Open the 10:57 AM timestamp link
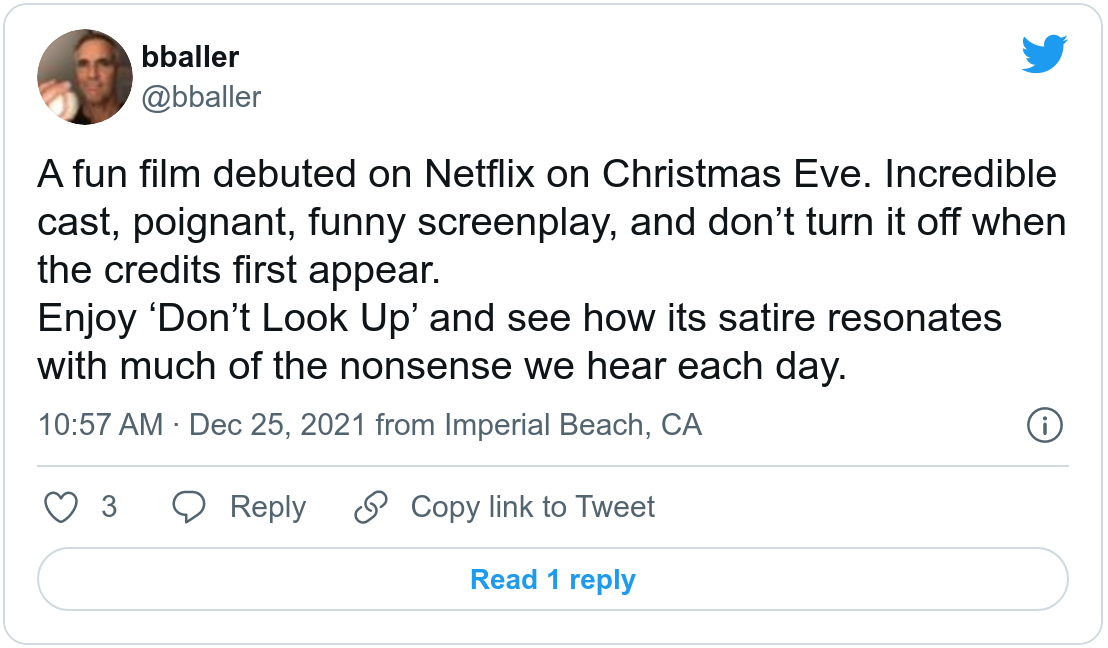 (x=100, y=425)
